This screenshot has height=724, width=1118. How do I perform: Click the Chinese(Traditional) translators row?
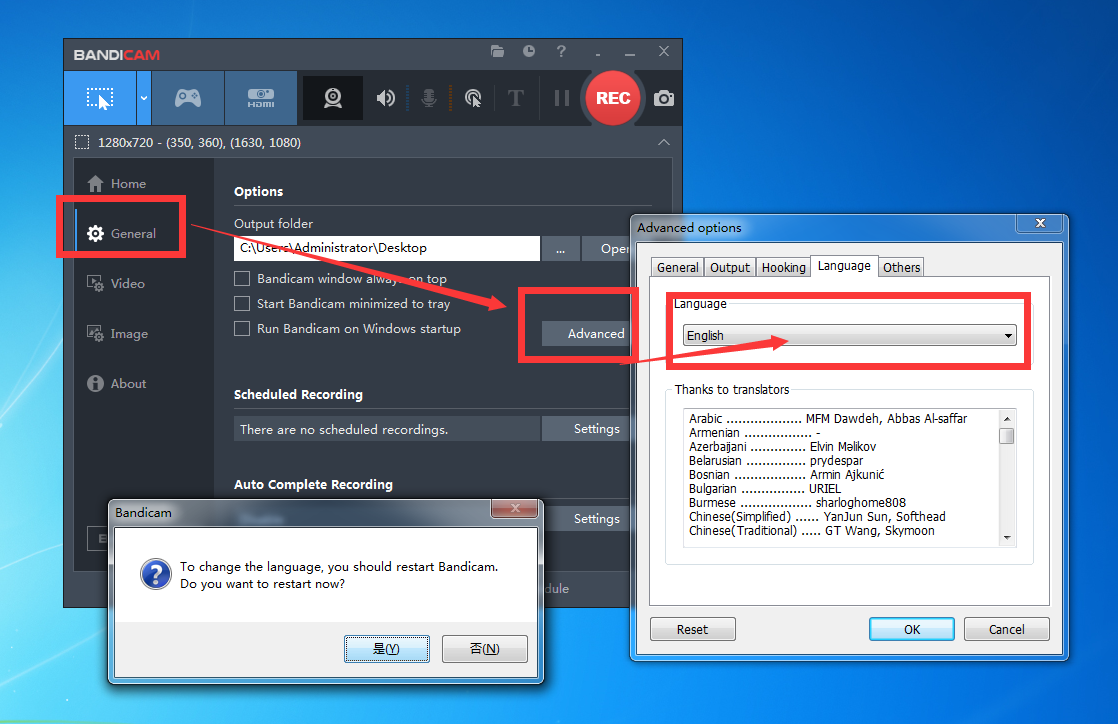(x=811, y=531)
